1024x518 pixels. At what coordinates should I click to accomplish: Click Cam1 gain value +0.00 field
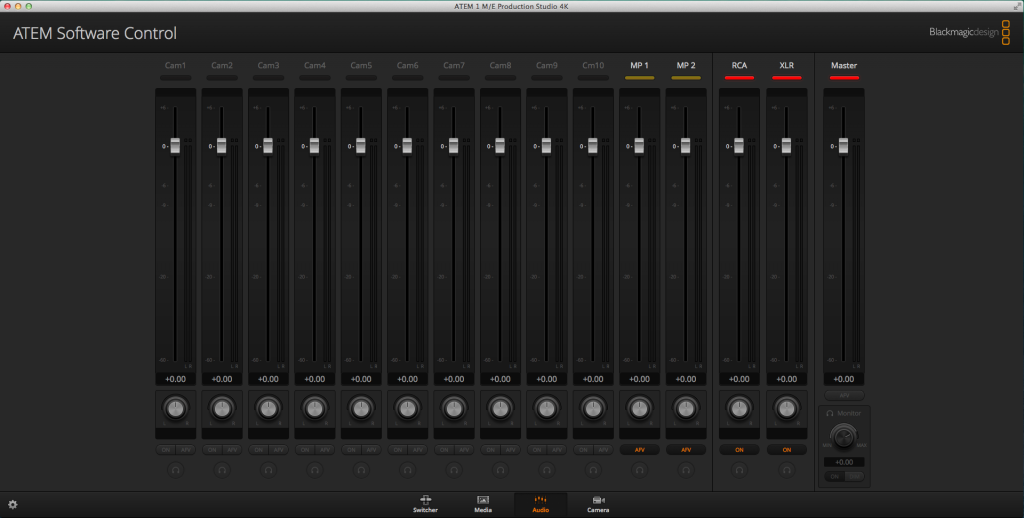(x=176, y=379)
